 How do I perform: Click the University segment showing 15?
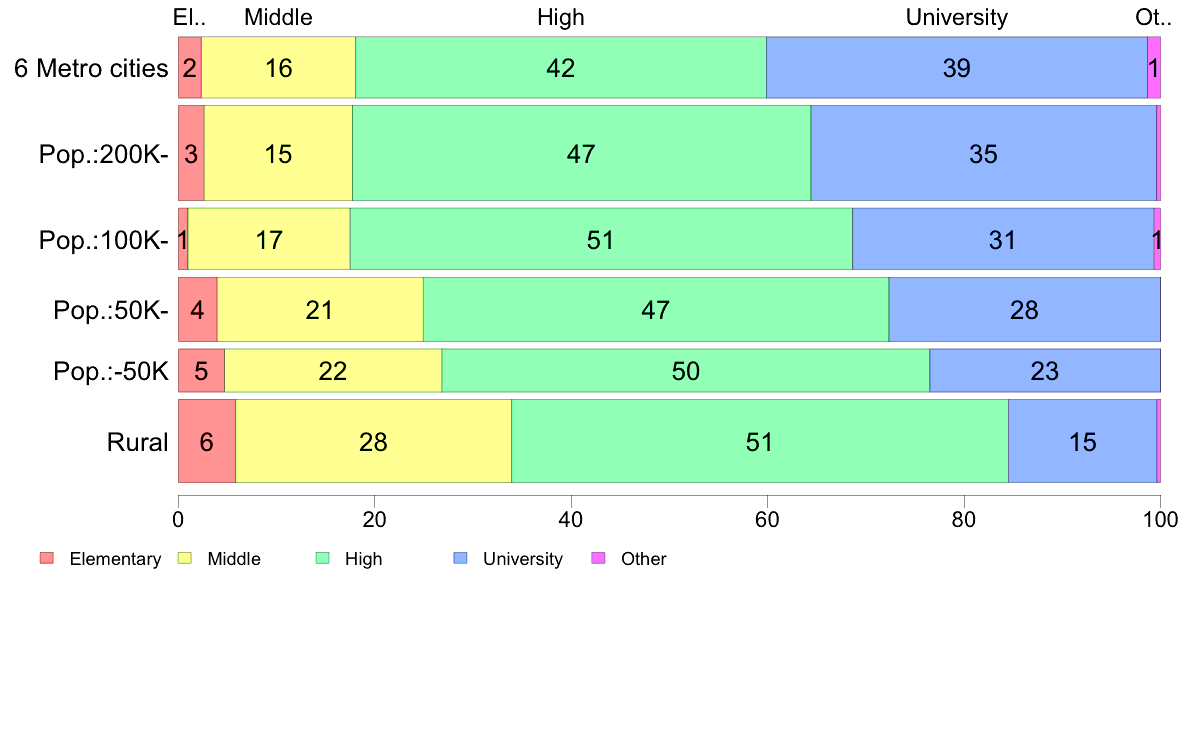1083,441
